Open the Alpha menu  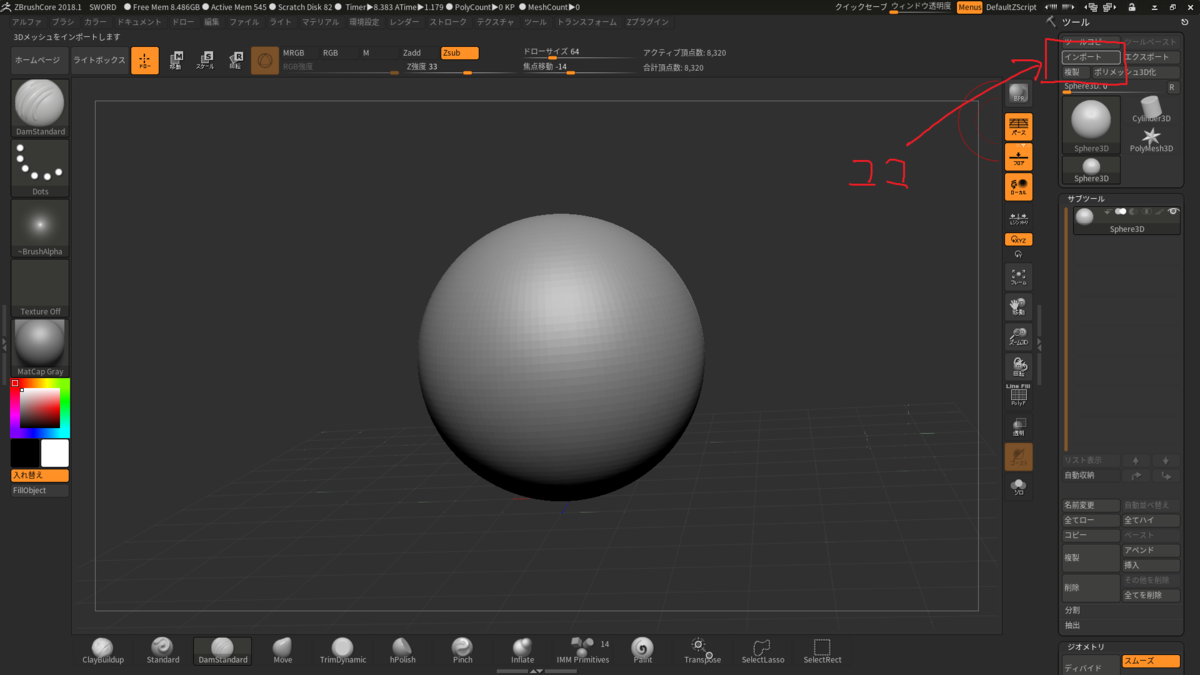pos(27,22)
